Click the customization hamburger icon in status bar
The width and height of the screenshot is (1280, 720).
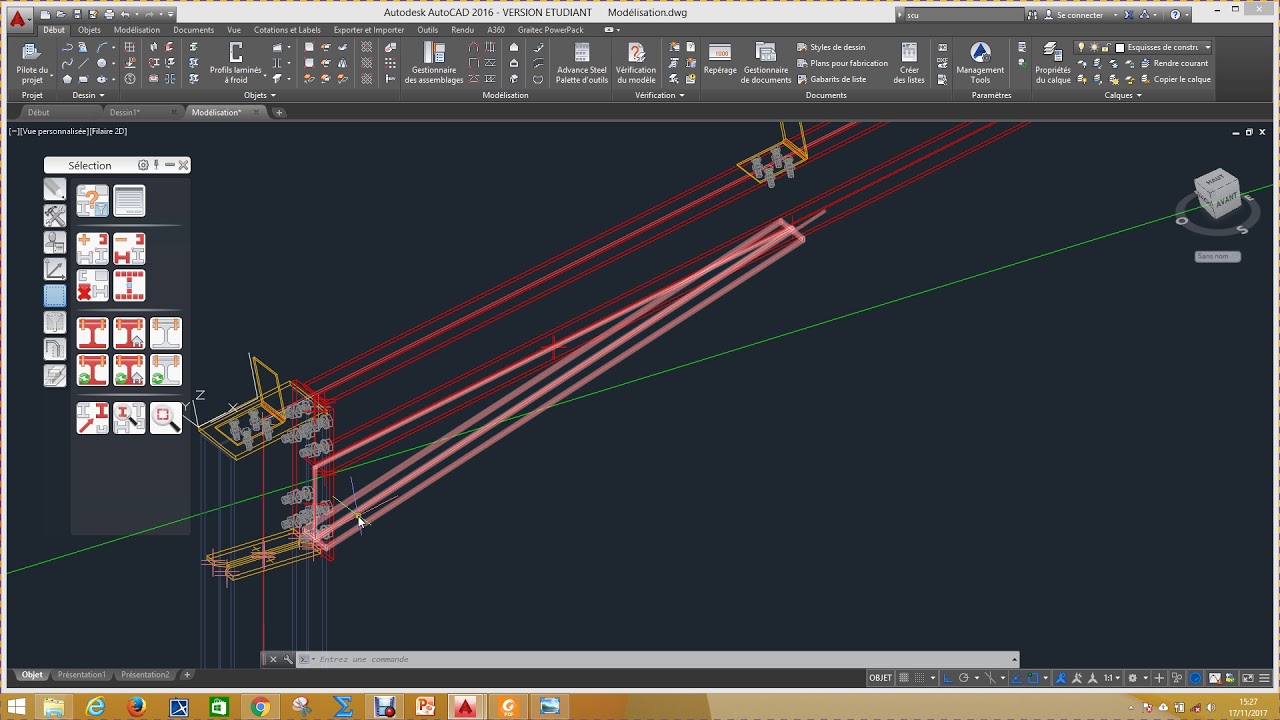coord(1262,677)
